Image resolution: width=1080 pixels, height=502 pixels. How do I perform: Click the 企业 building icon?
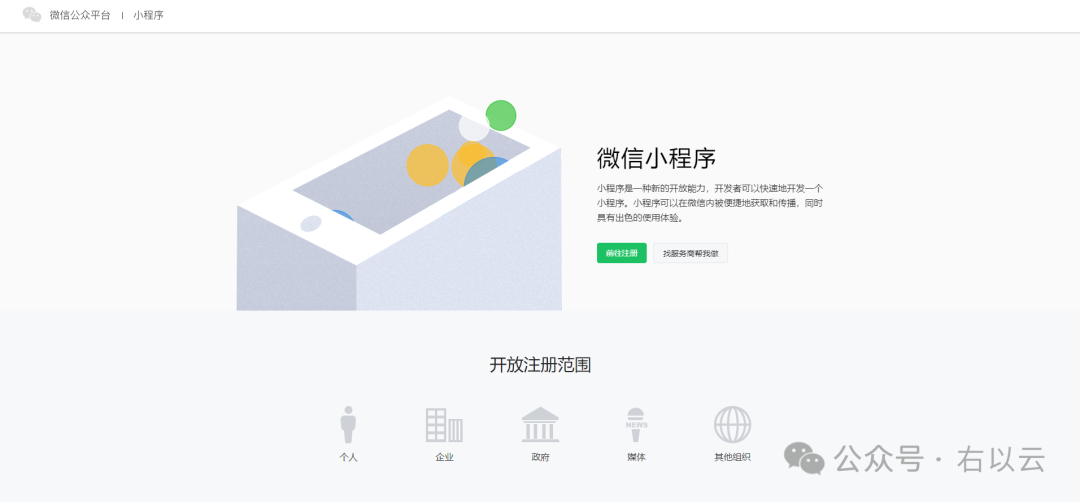(444, 425)
